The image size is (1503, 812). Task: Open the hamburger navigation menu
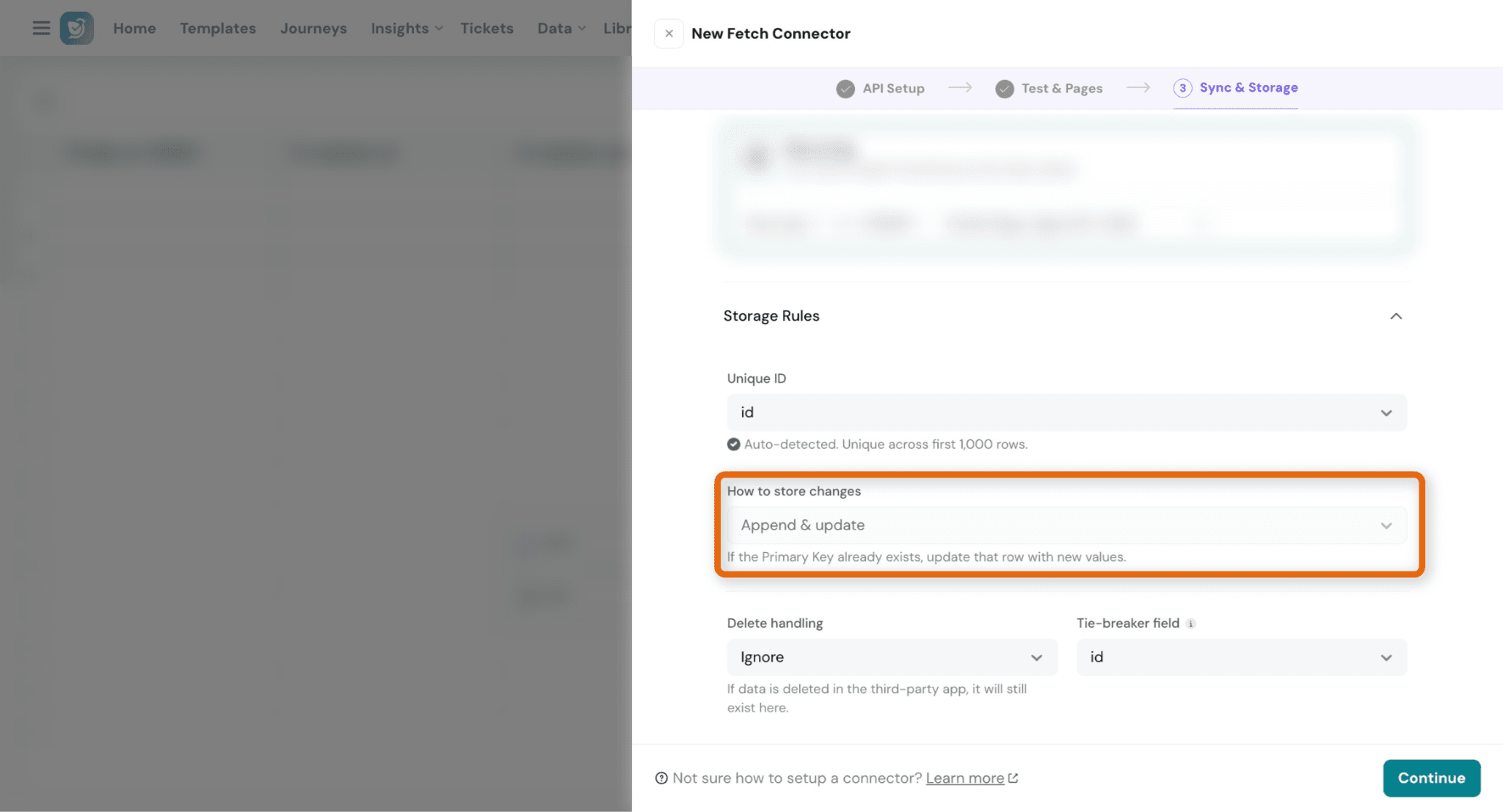(x=41, y=28)
